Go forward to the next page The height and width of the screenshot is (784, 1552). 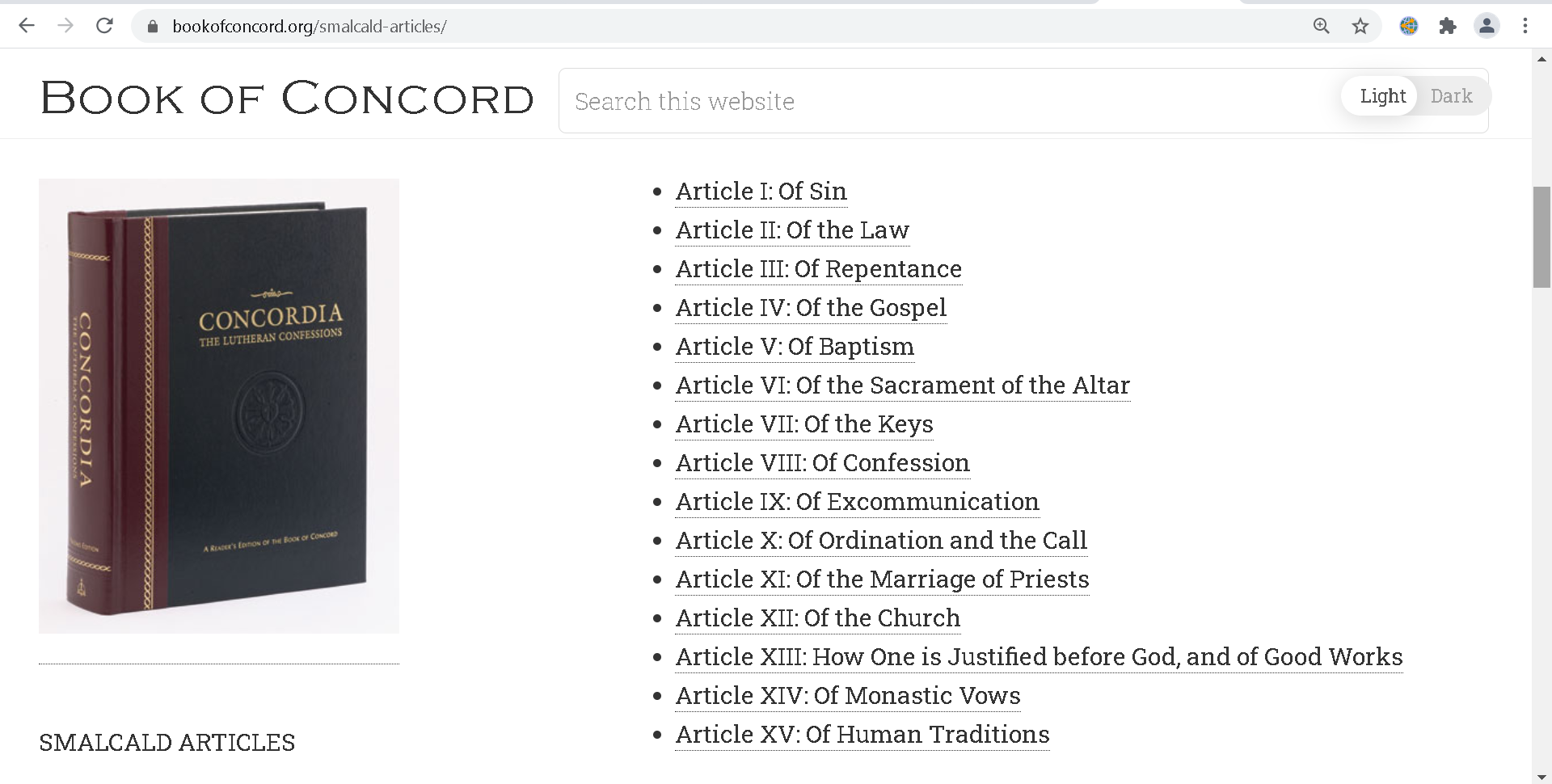[65, 25]
